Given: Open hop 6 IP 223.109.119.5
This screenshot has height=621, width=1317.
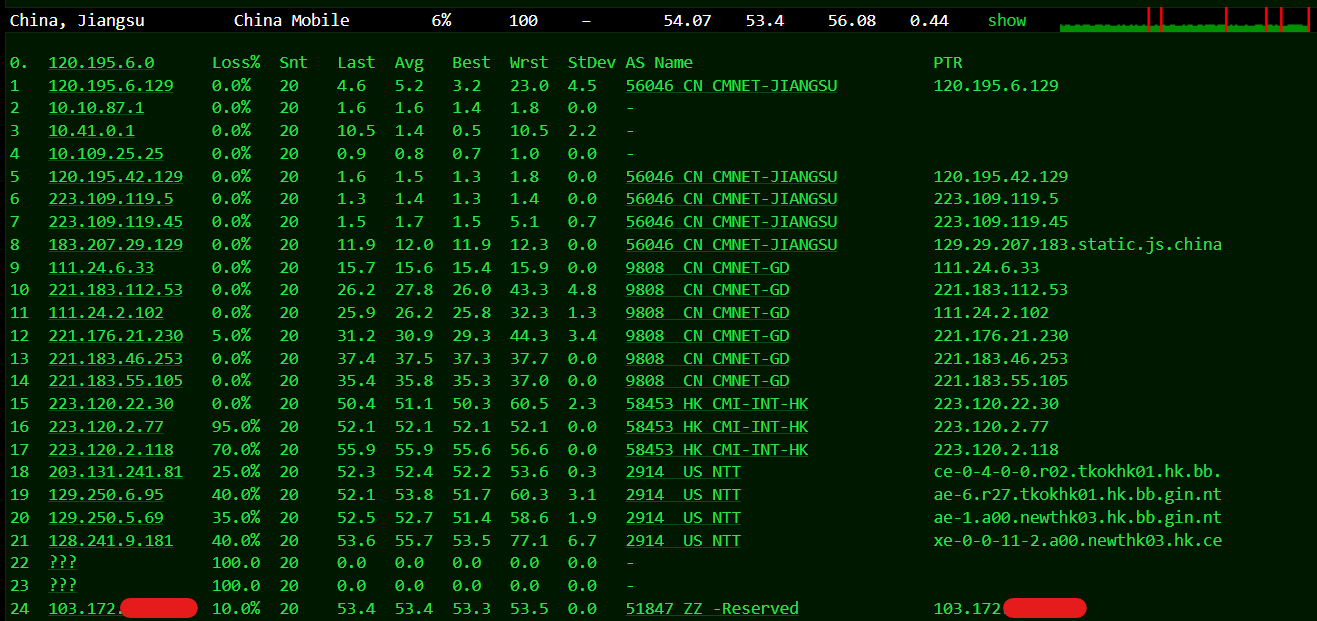Looking at the screenshot, I should [x=111, y=199].
